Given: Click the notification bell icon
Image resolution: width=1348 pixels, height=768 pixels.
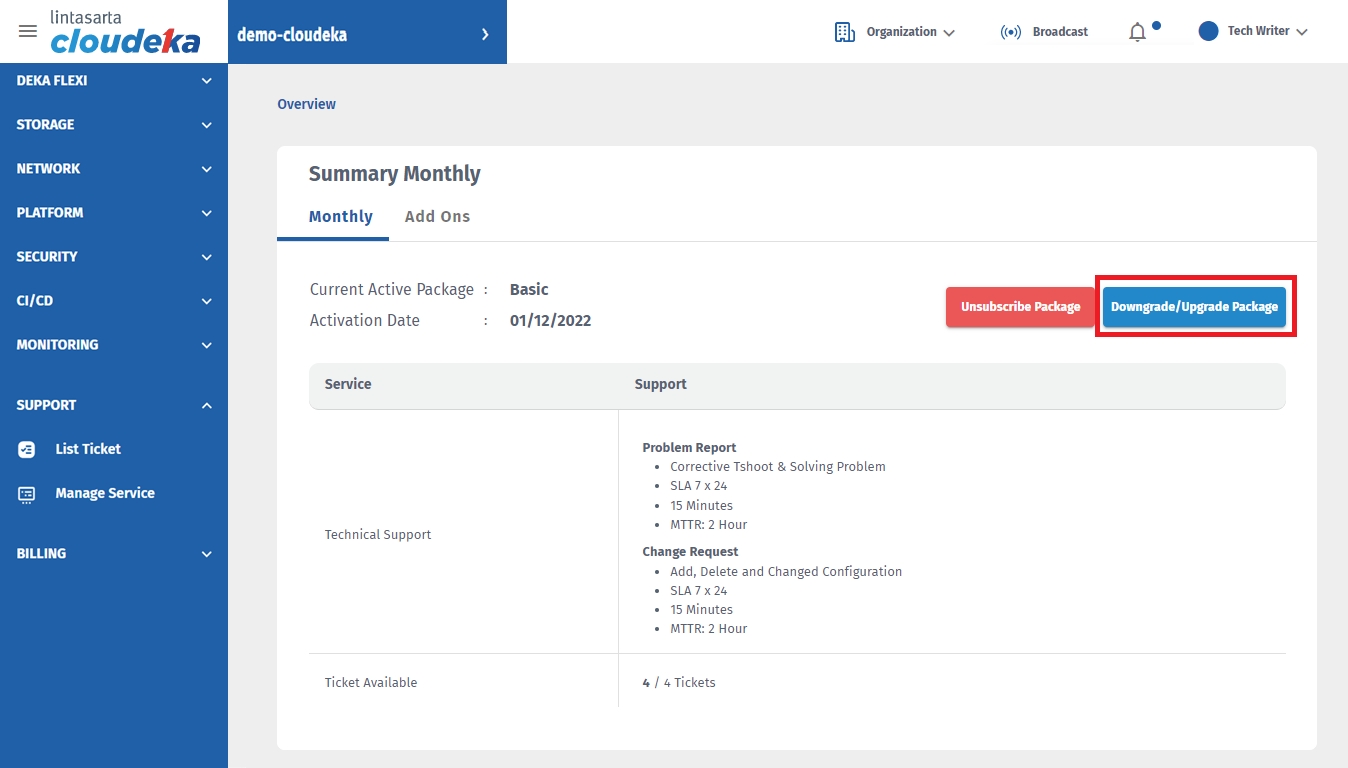Looking at the screenshot, I should click(1137, 32).
